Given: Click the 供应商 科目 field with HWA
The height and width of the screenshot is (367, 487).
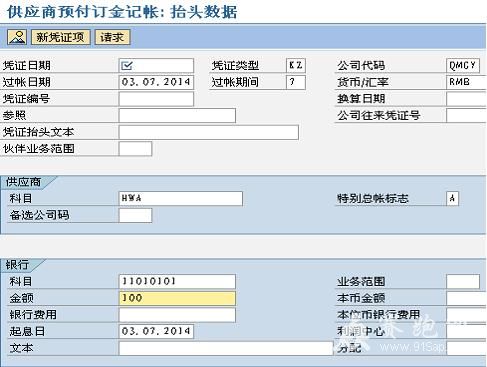Looking at the screenshot, I should [181, 198].
